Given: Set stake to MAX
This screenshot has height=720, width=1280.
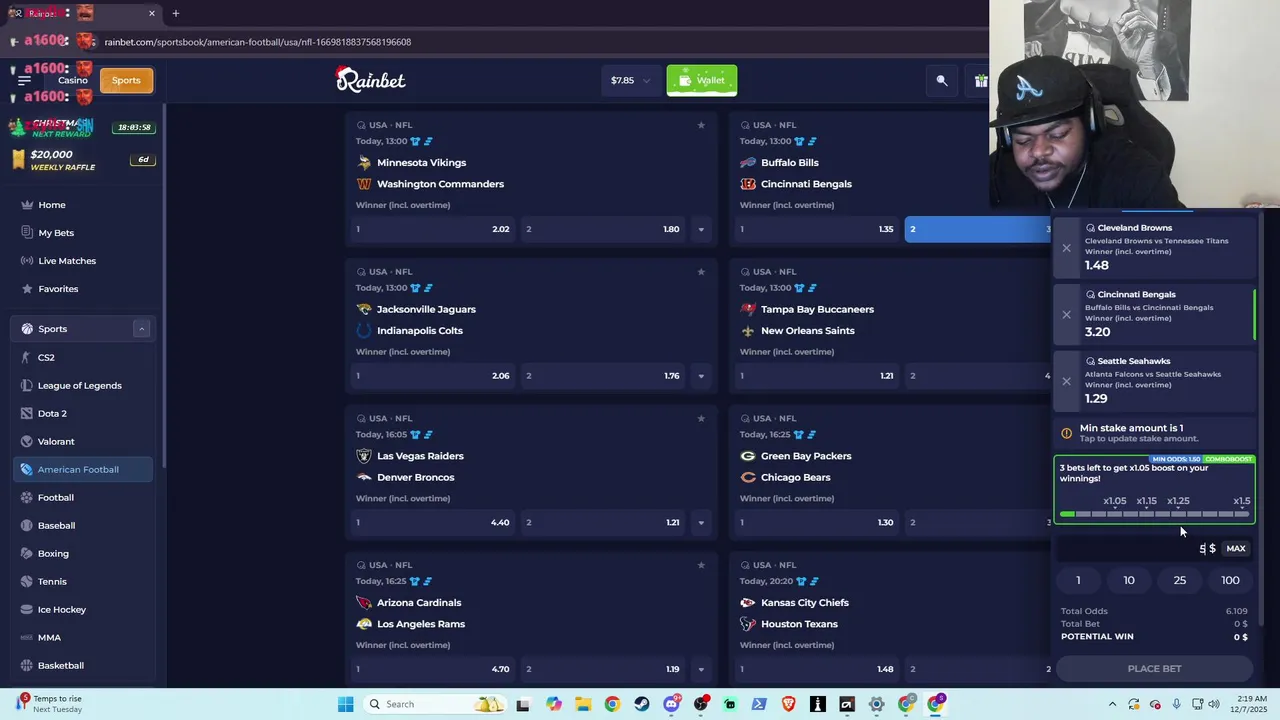Looking at the screenshot, I should pos(1236,548).
